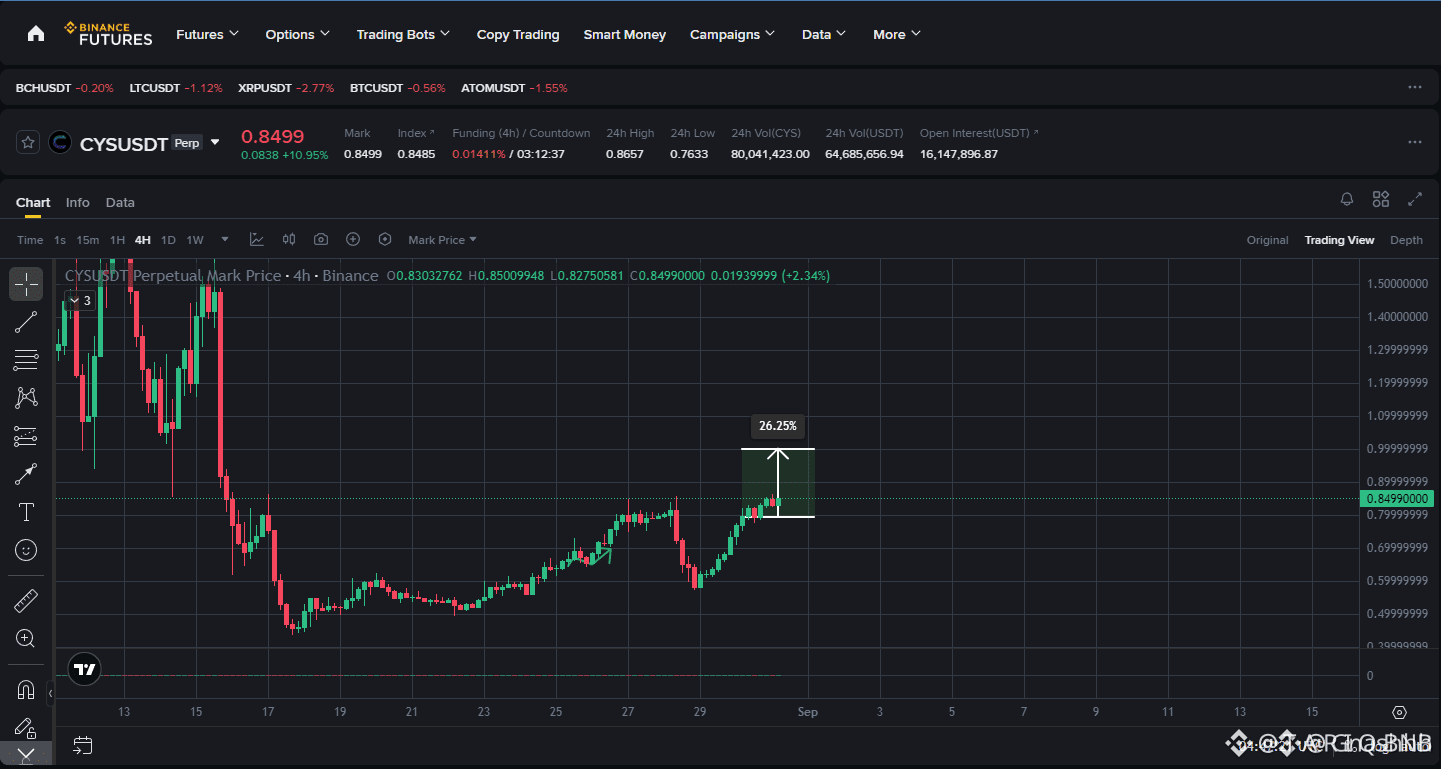This screenshot has width=1441, height=769.
Task: Select the arrow annotation tool
Action: [x=26, y=474]
